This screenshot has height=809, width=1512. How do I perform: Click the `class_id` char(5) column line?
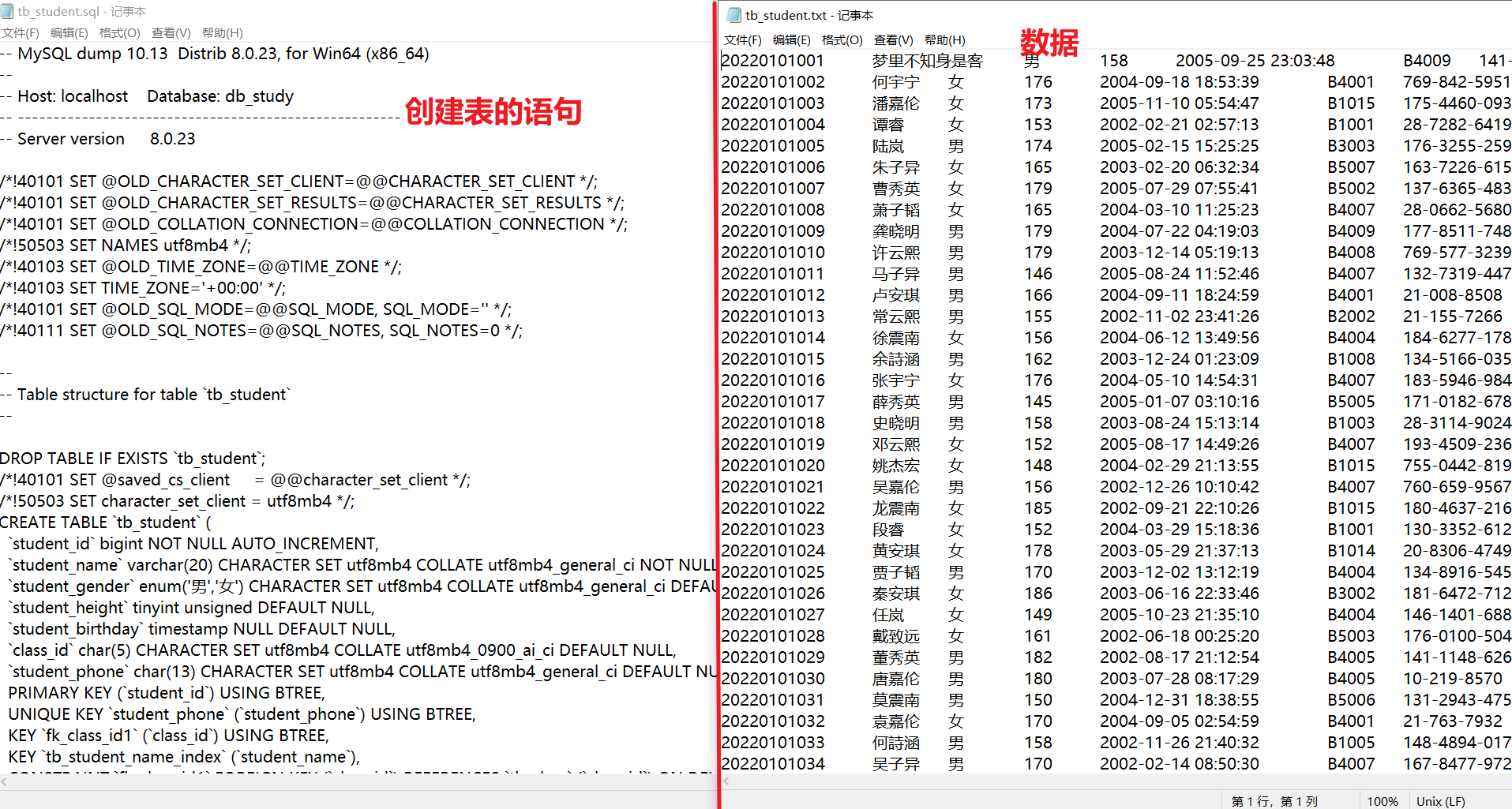pos(342,650)
